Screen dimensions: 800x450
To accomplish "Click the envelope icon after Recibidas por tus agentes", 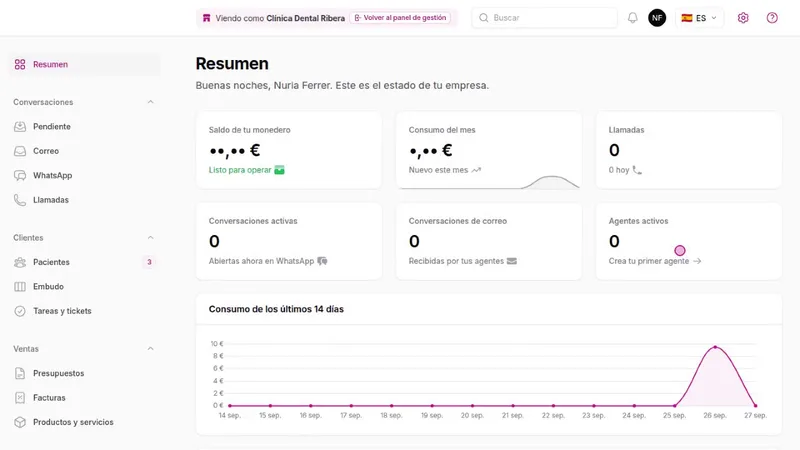I will [512, 261].
